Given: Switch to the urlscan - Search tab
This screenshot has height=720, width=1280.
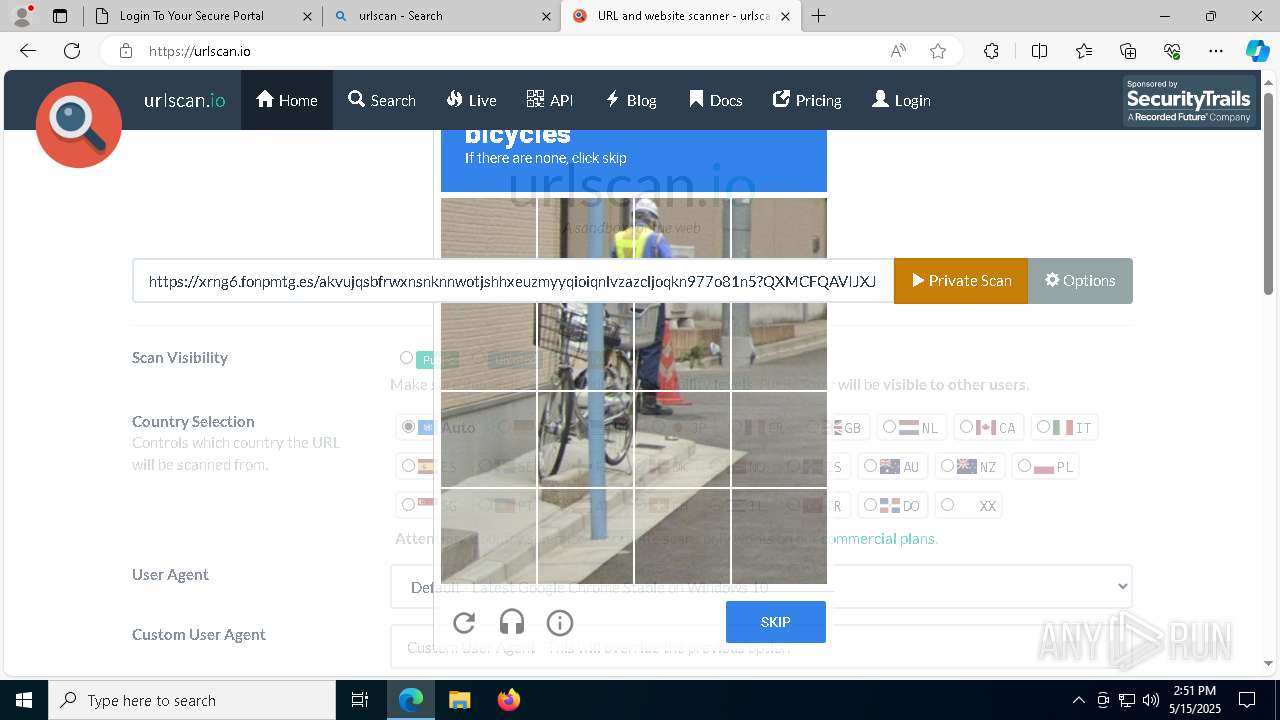Looking at the screenshot, I should [x=441, y=16].
